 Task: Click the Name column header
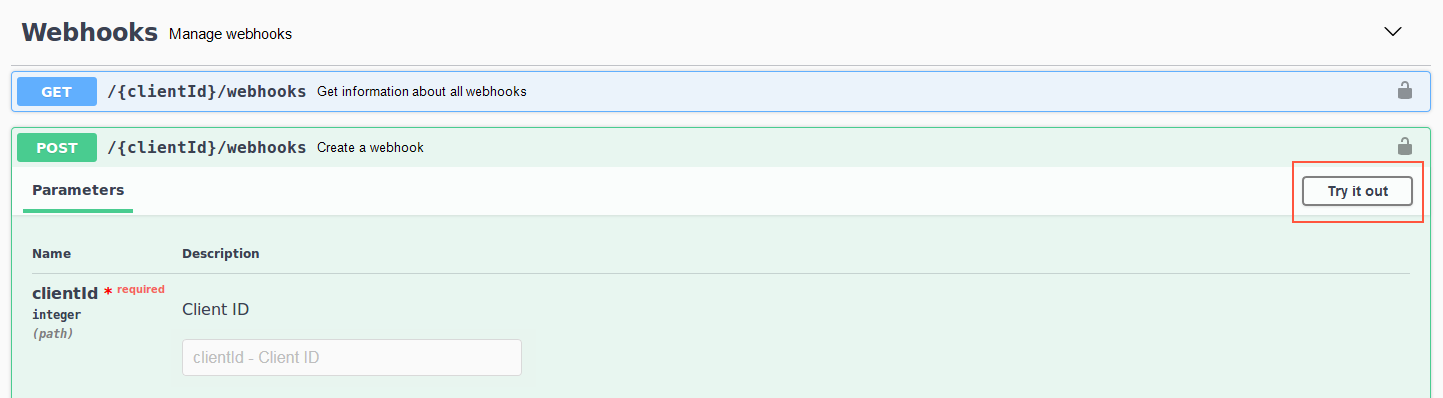click(x=52, y=254)
